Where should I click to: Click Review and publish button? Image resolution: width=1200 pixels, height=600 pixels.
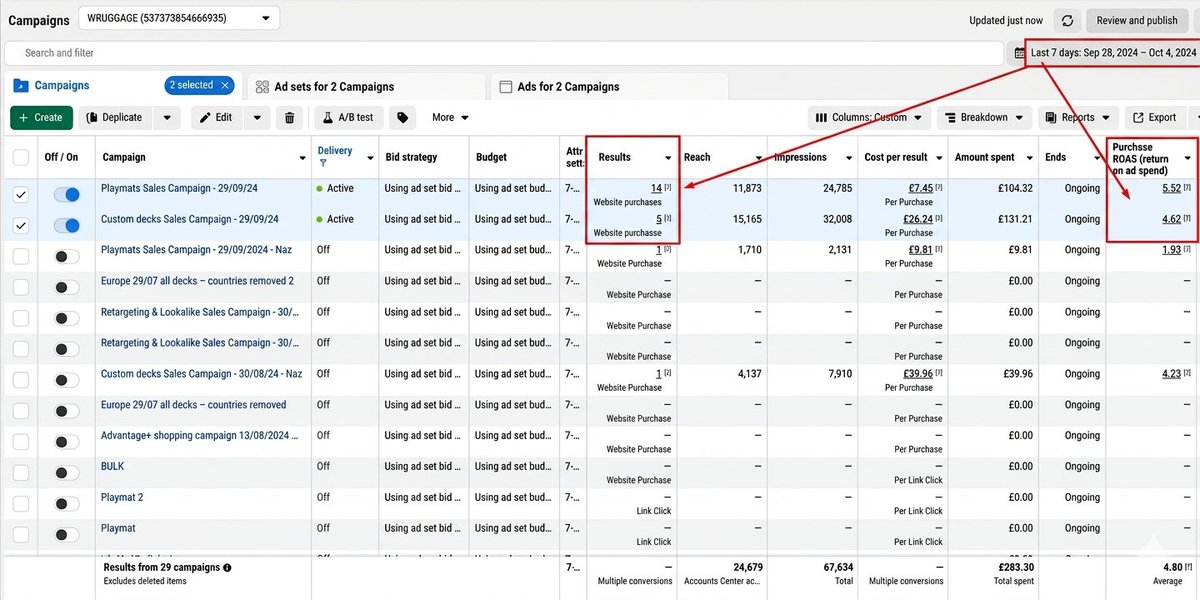pos(1137,20)
